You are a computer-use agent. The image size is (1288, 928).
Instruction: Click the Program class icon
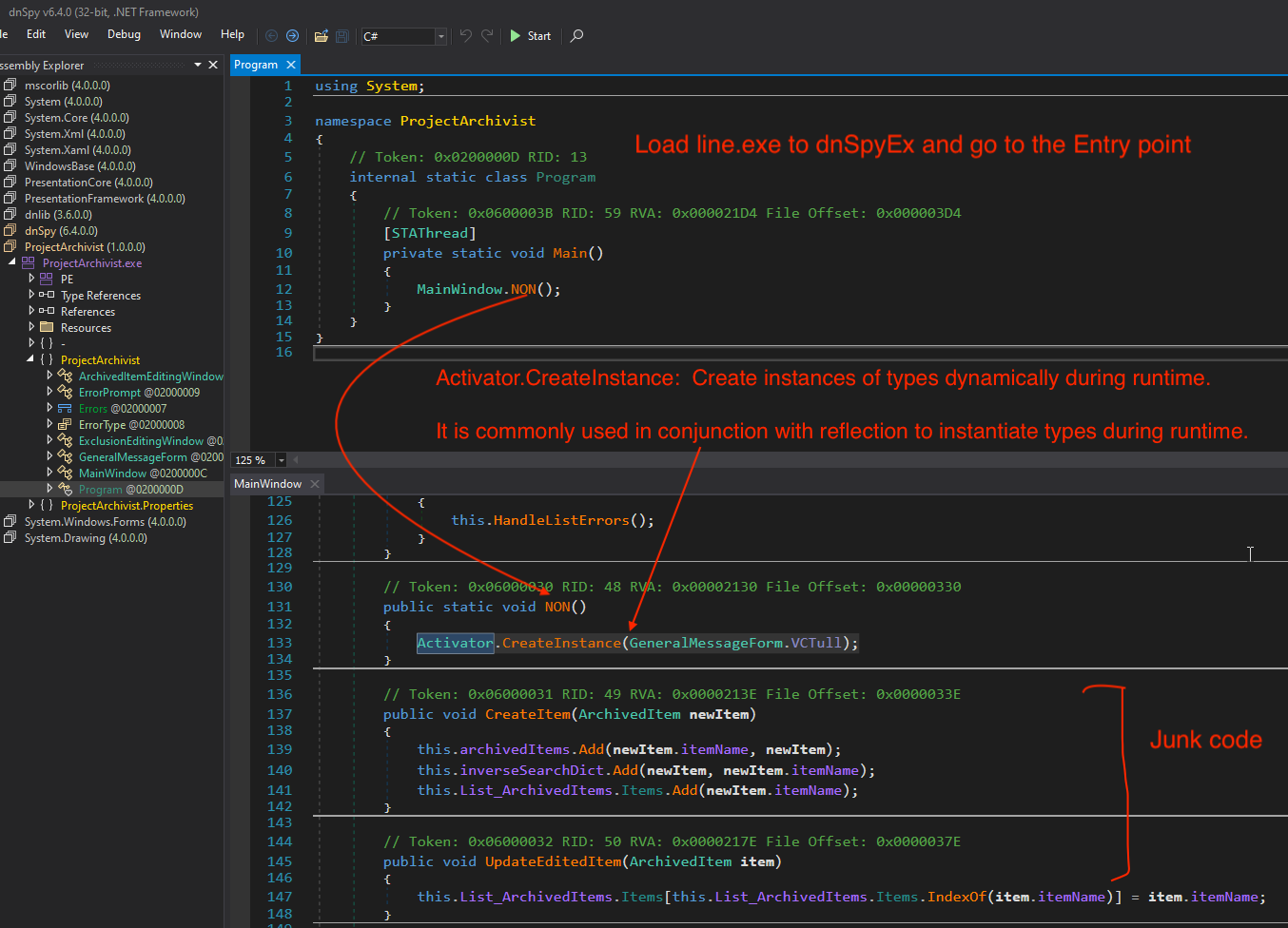click(65, 489)
